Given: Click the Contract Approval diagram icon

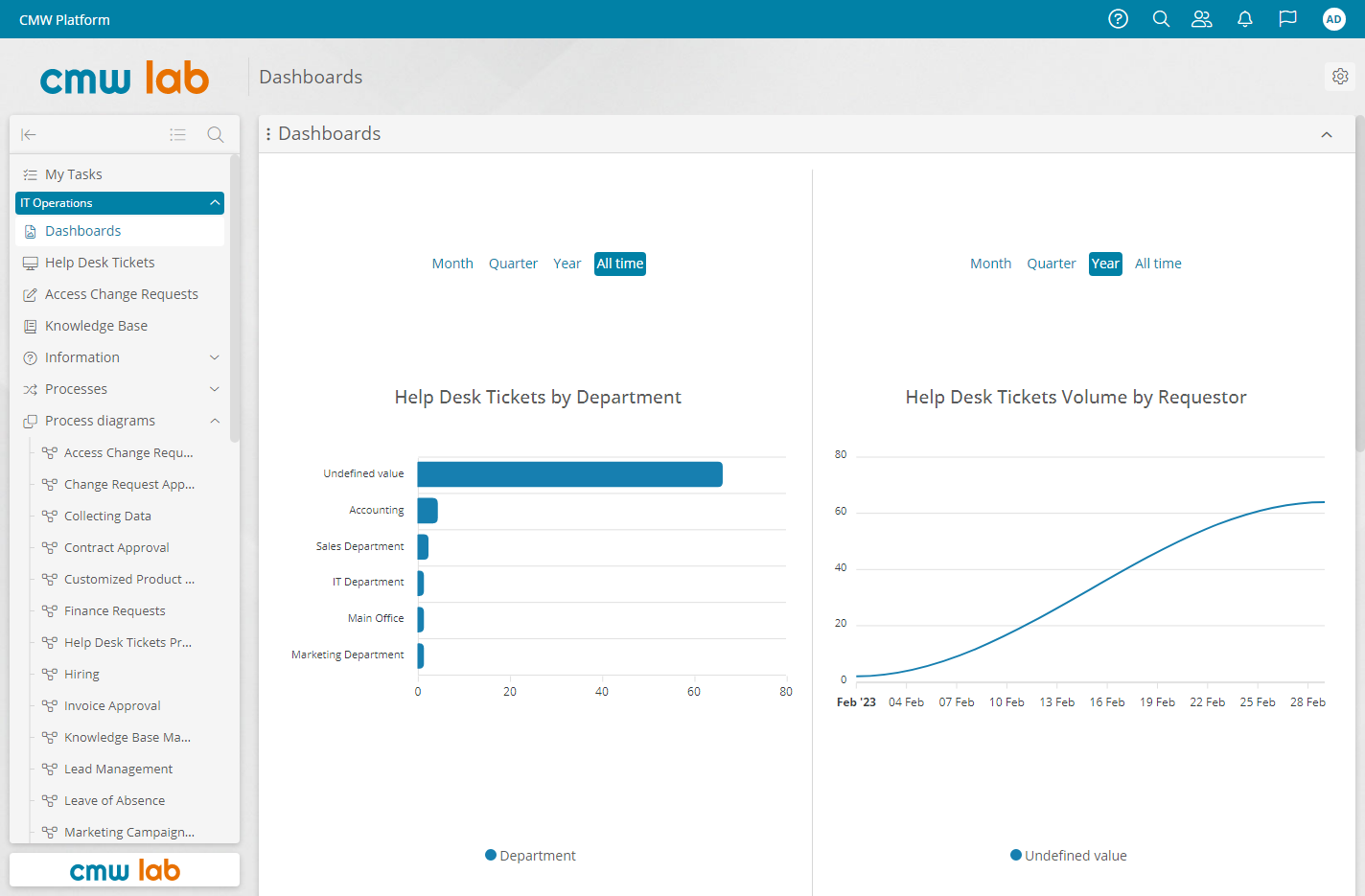Looking at the screenshot, I should 50,547.
